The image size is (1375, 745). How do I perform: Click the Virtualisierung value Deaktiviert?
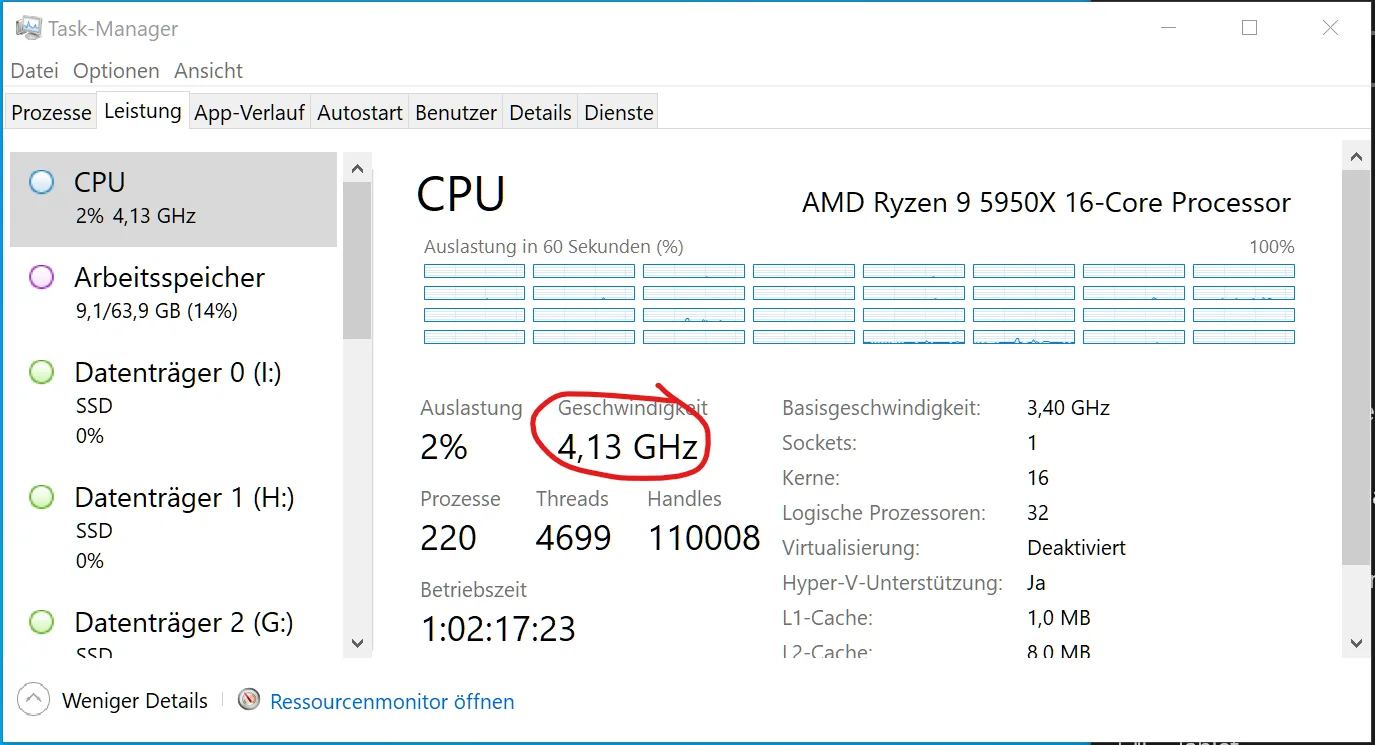pyautogui.click(x=1076, y=548)
